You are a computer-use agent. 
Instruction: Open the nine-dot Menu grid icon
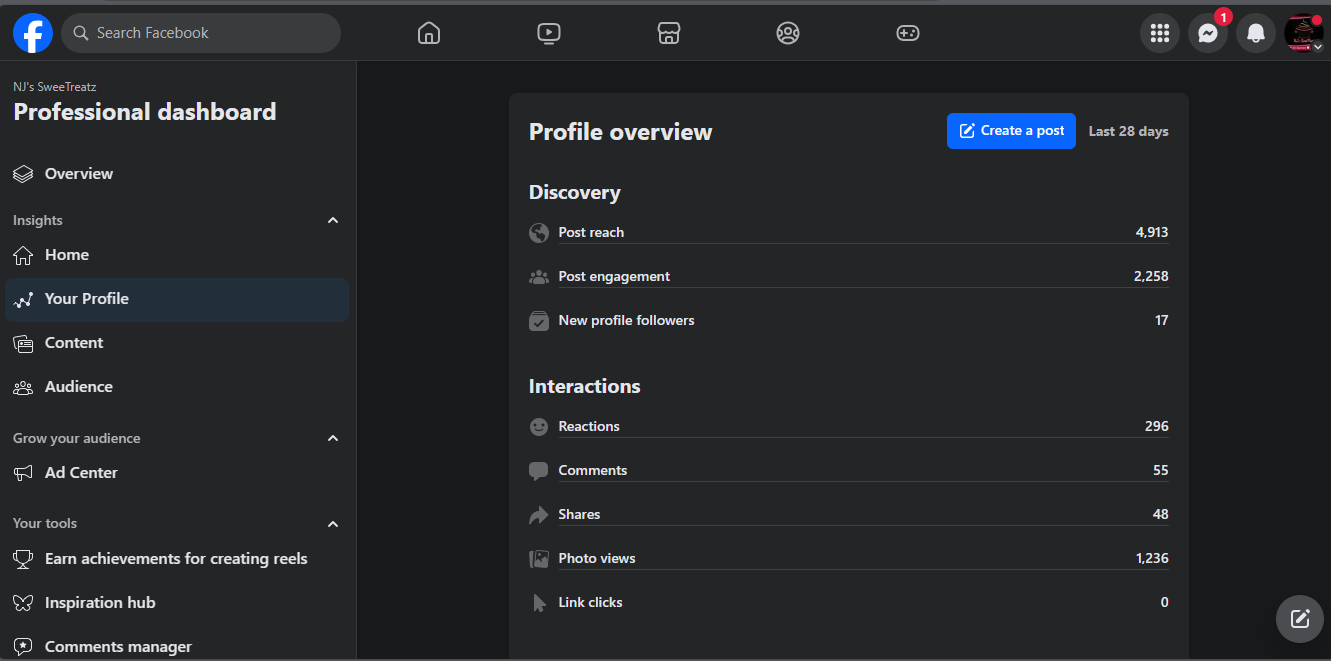[x=1160, y=33]
